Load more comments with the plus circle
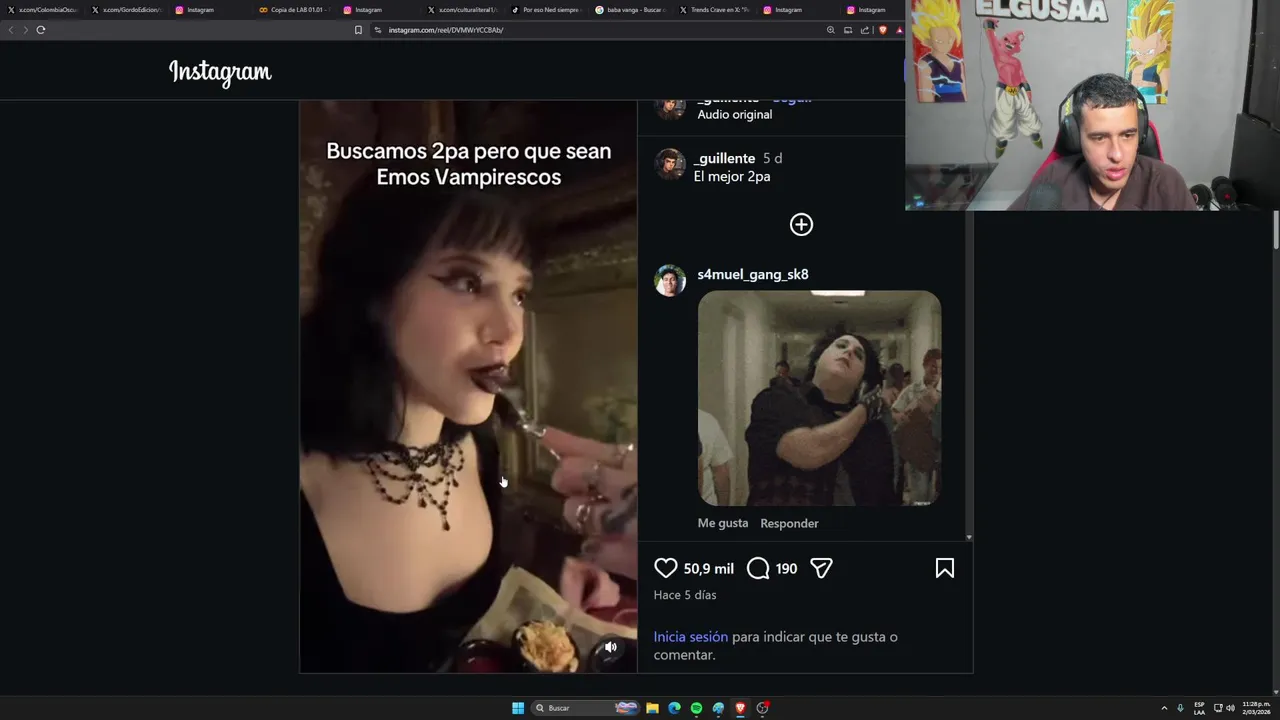The image size is (1280, 720). [801, 224]
